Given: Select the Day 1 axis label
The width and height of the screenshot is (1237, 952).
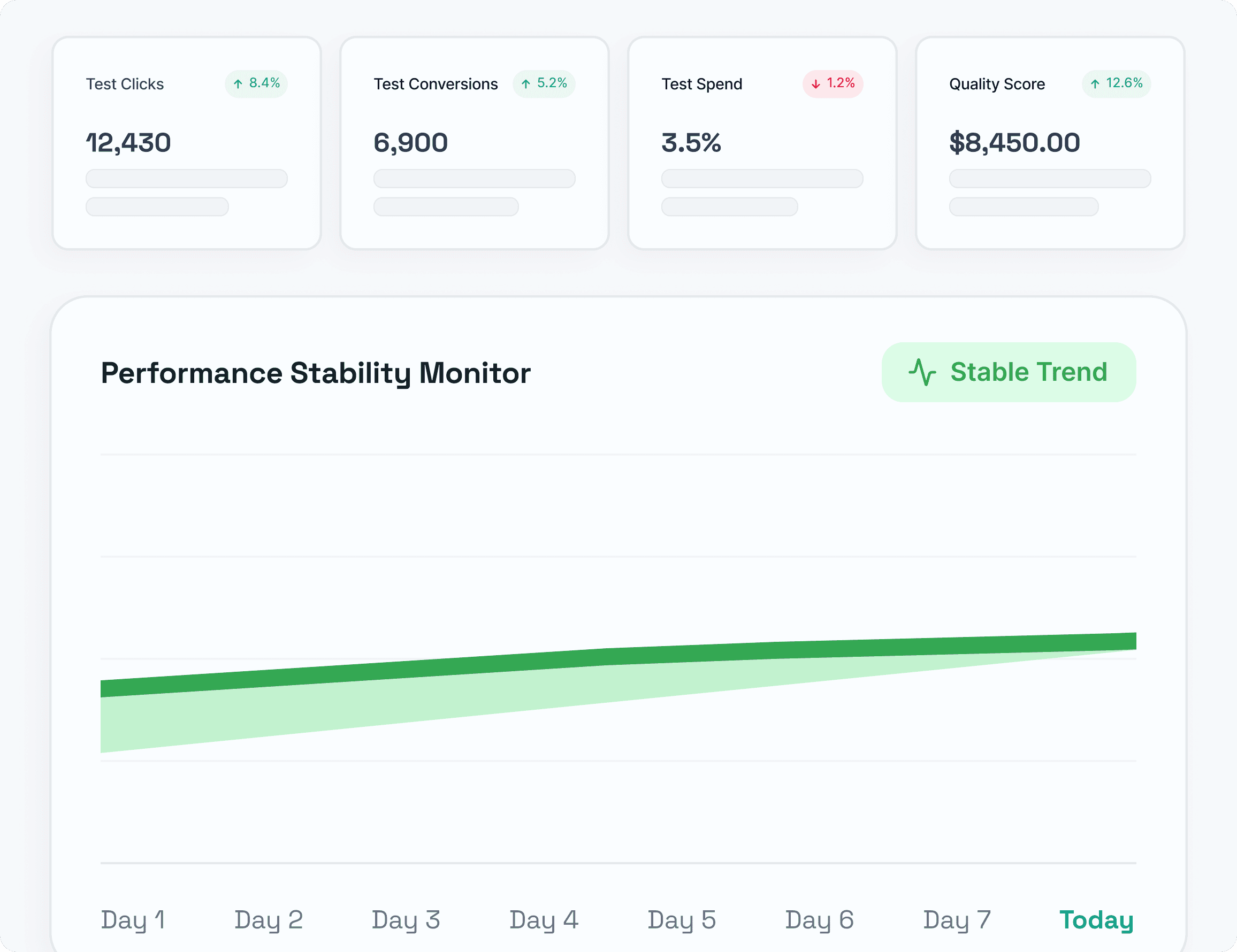Looking at the screenshot, I should click(x=133, y=920).
